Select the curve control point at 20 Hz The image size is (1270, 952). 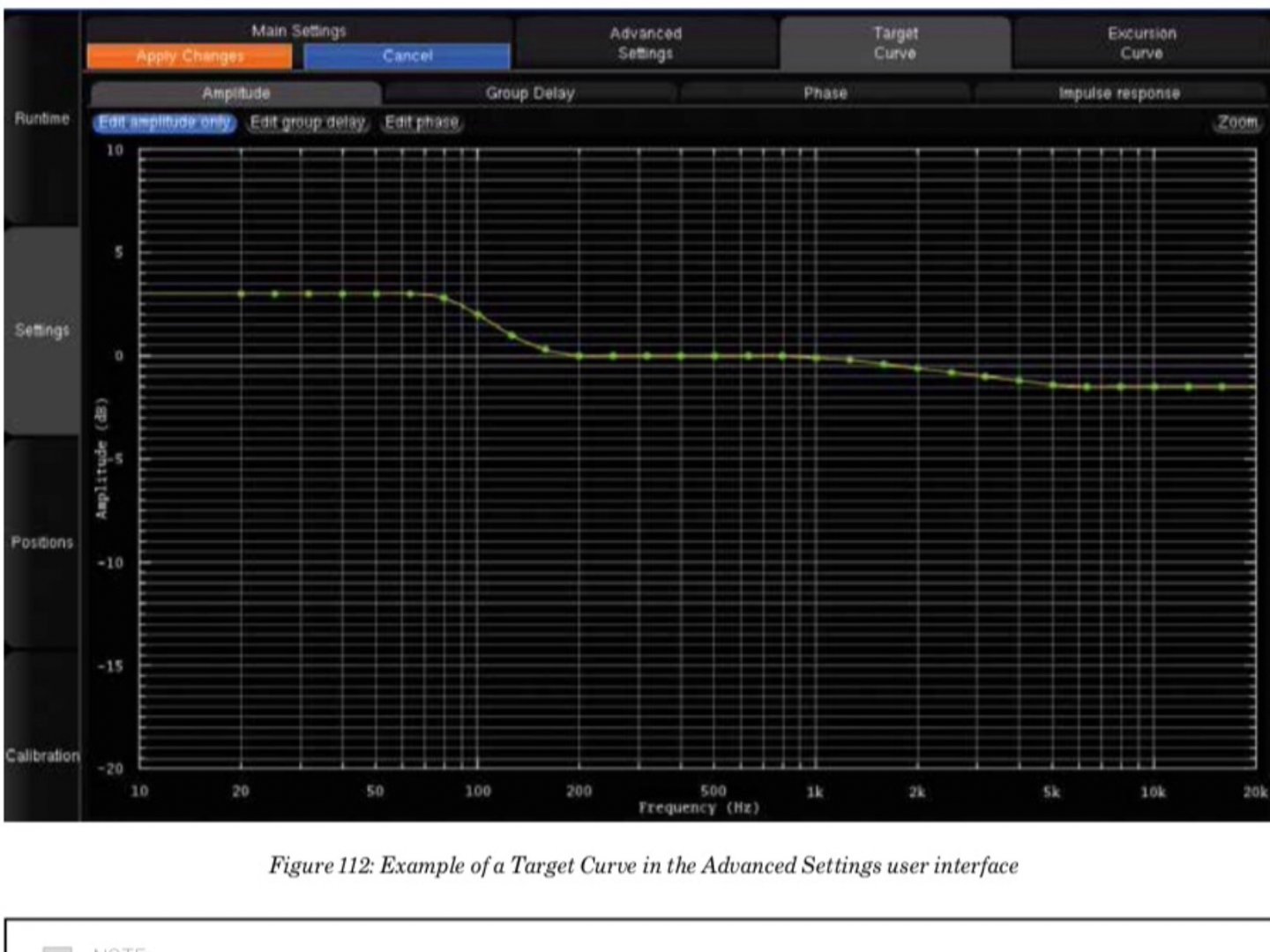(241, 294)
